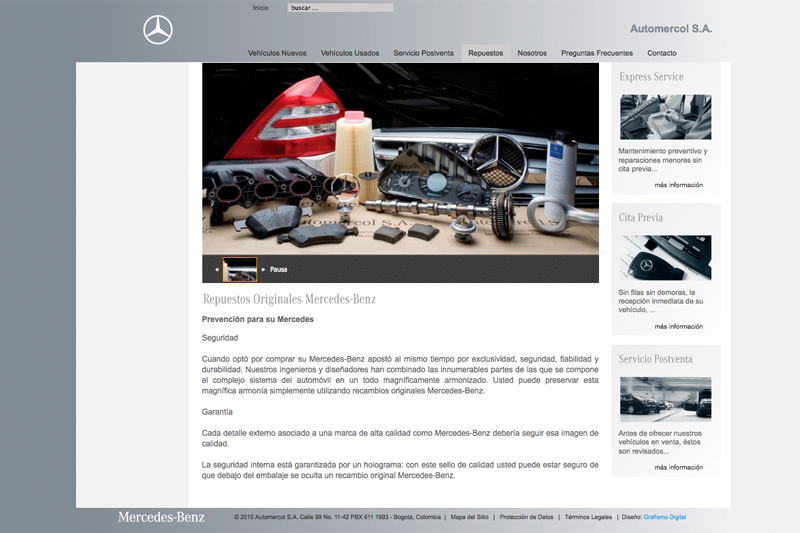The height and width of the screenshot is (533, 800).
Task: Open más información under Servicio Postventa
Action: [679, 467]
